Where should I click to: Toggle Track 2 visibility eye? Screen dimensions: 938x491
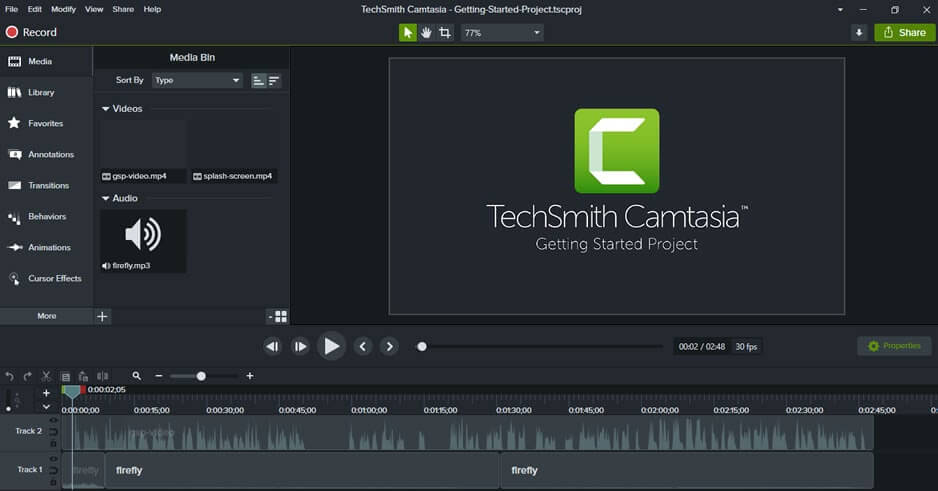(x=53, y=420)
